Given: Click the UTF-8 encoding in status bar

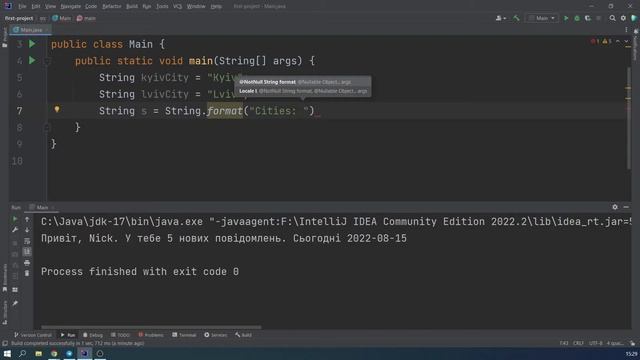Looking at the screenshot, I should coord(596,343).
